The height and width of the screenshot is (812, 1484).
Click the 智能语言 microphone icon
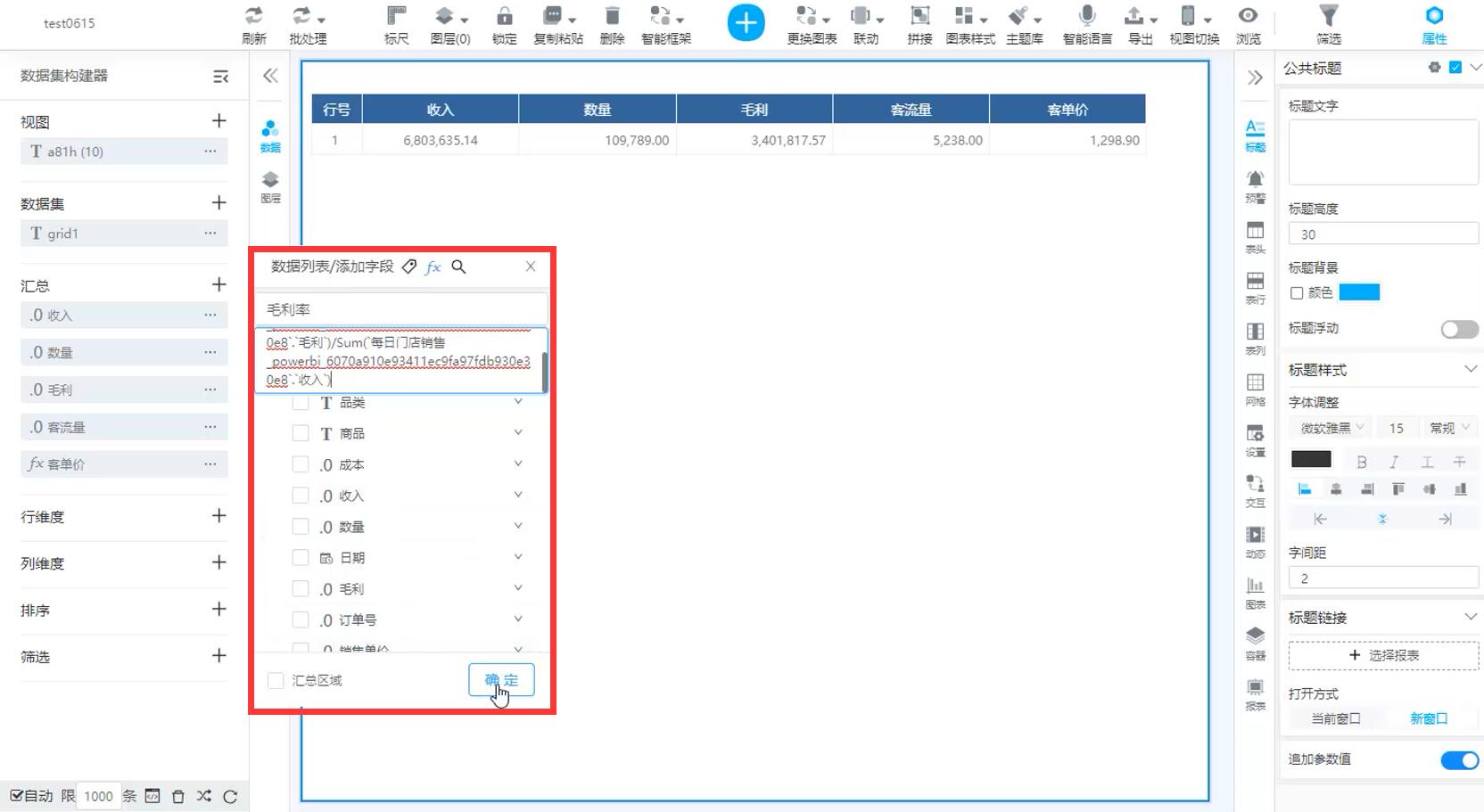(1087, 16)
